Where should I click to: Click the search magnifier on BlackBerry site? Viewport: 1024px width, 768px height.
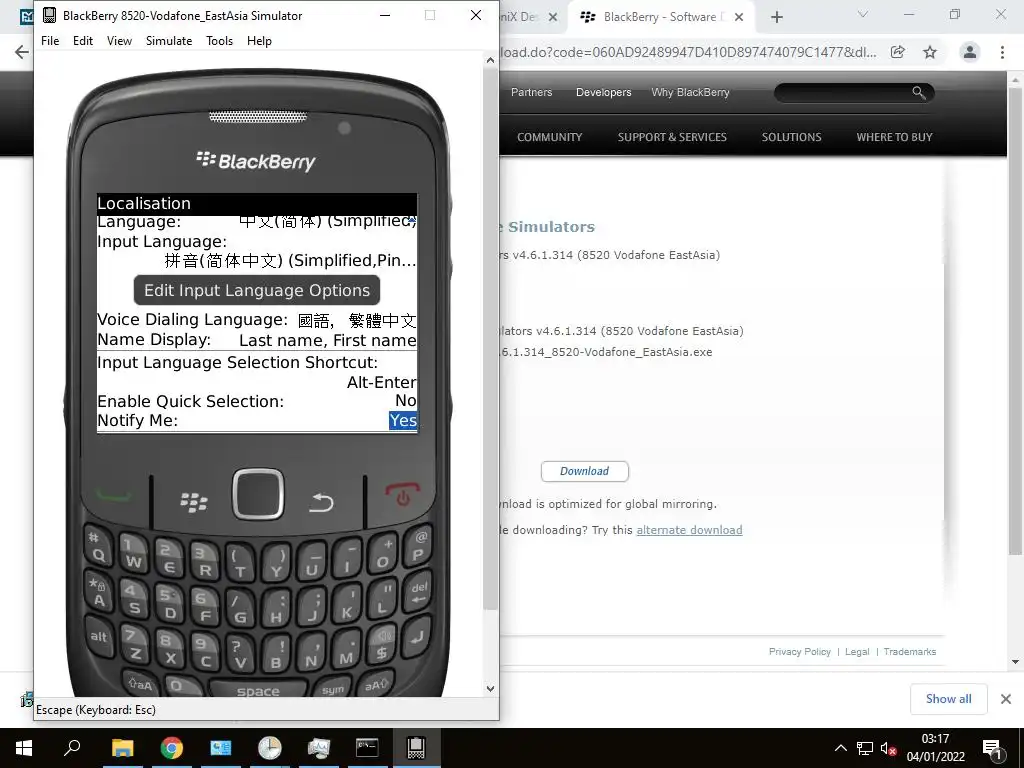pyautogui.click(x=919, y=93)
